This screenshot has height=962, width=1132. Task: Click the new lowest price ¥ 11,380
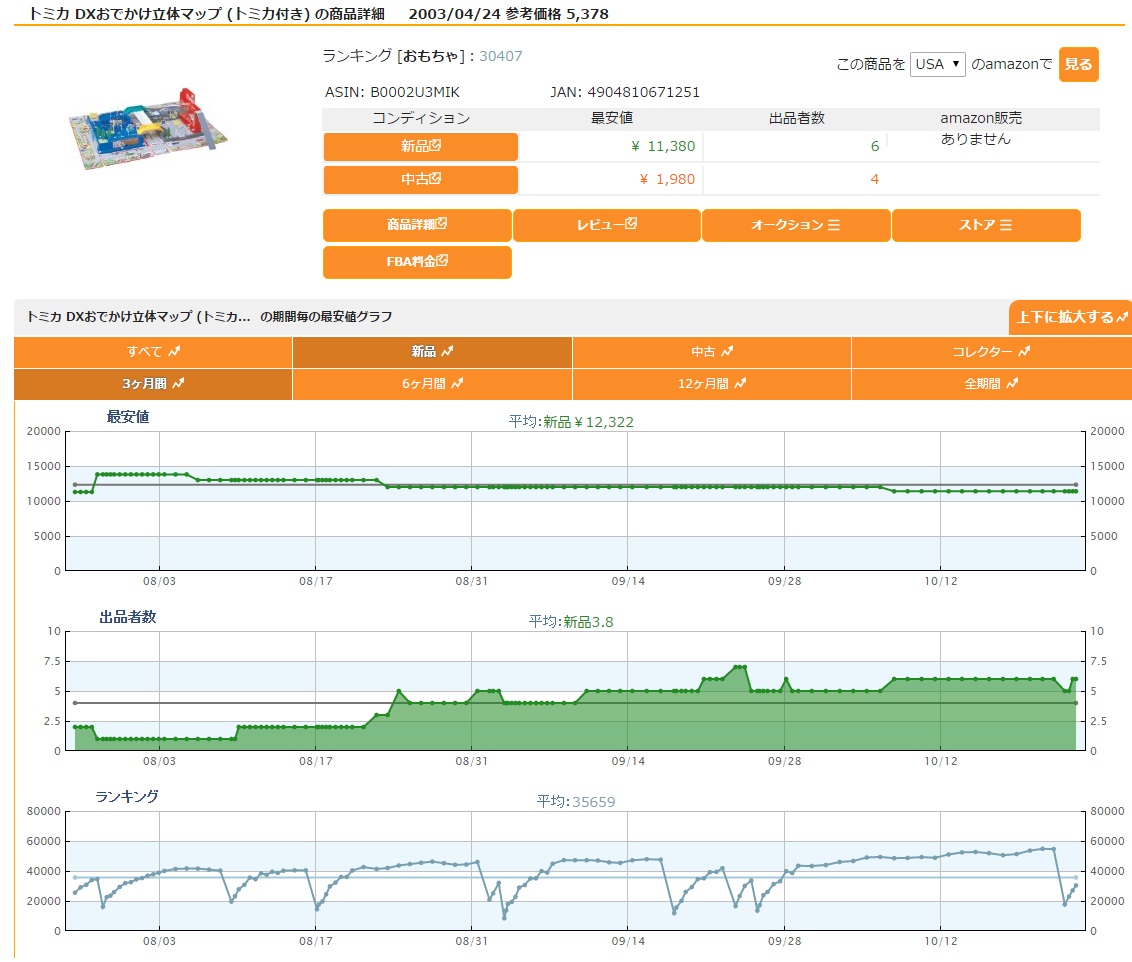(x=663, y=147)
